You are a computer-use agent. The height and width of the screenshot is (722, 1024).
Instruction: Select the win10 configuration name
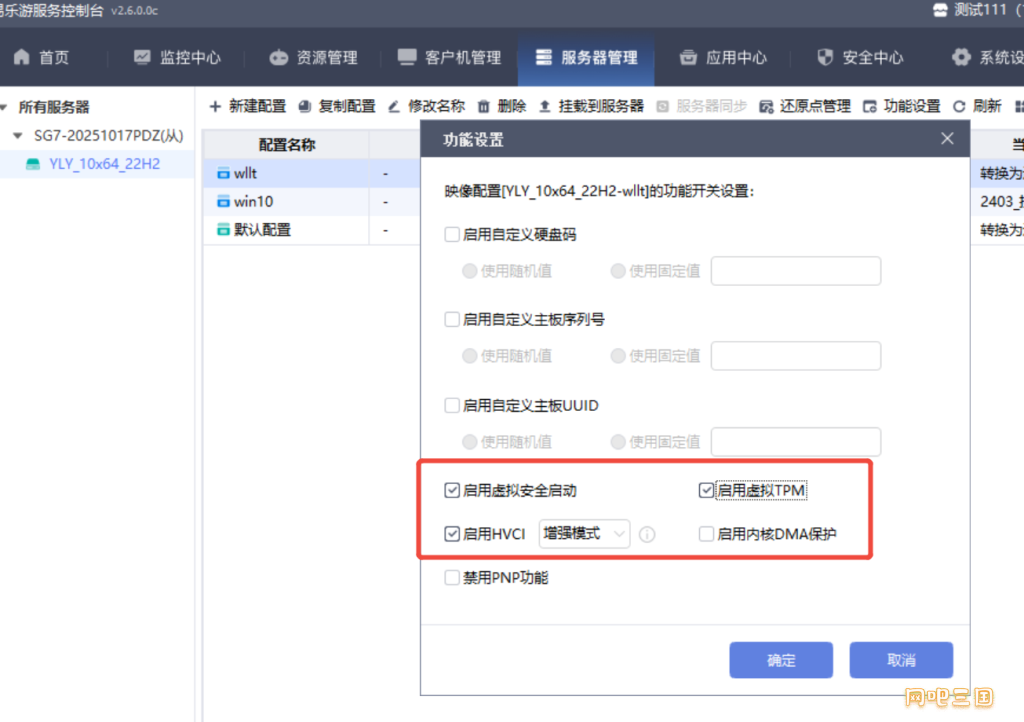[253, 201]
